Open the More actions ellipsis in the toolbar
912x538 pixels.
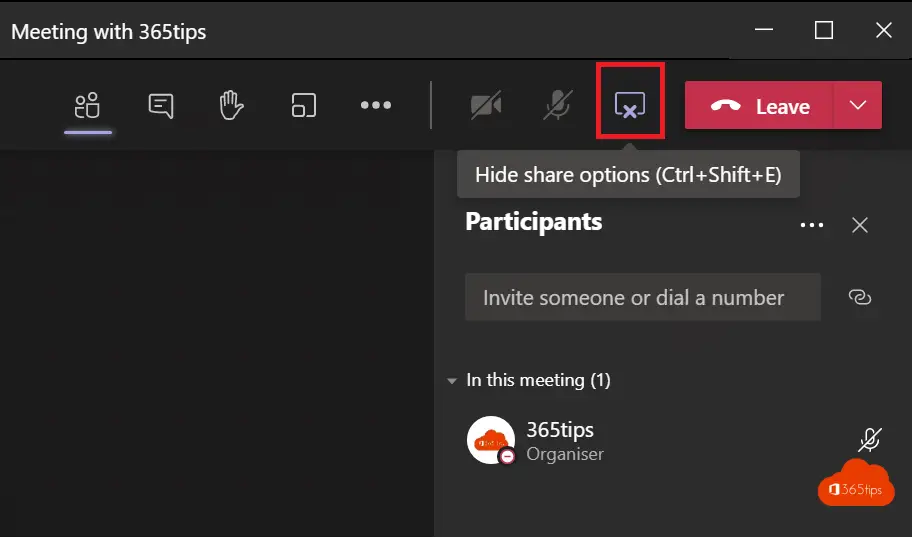click(x=376, y=105)
